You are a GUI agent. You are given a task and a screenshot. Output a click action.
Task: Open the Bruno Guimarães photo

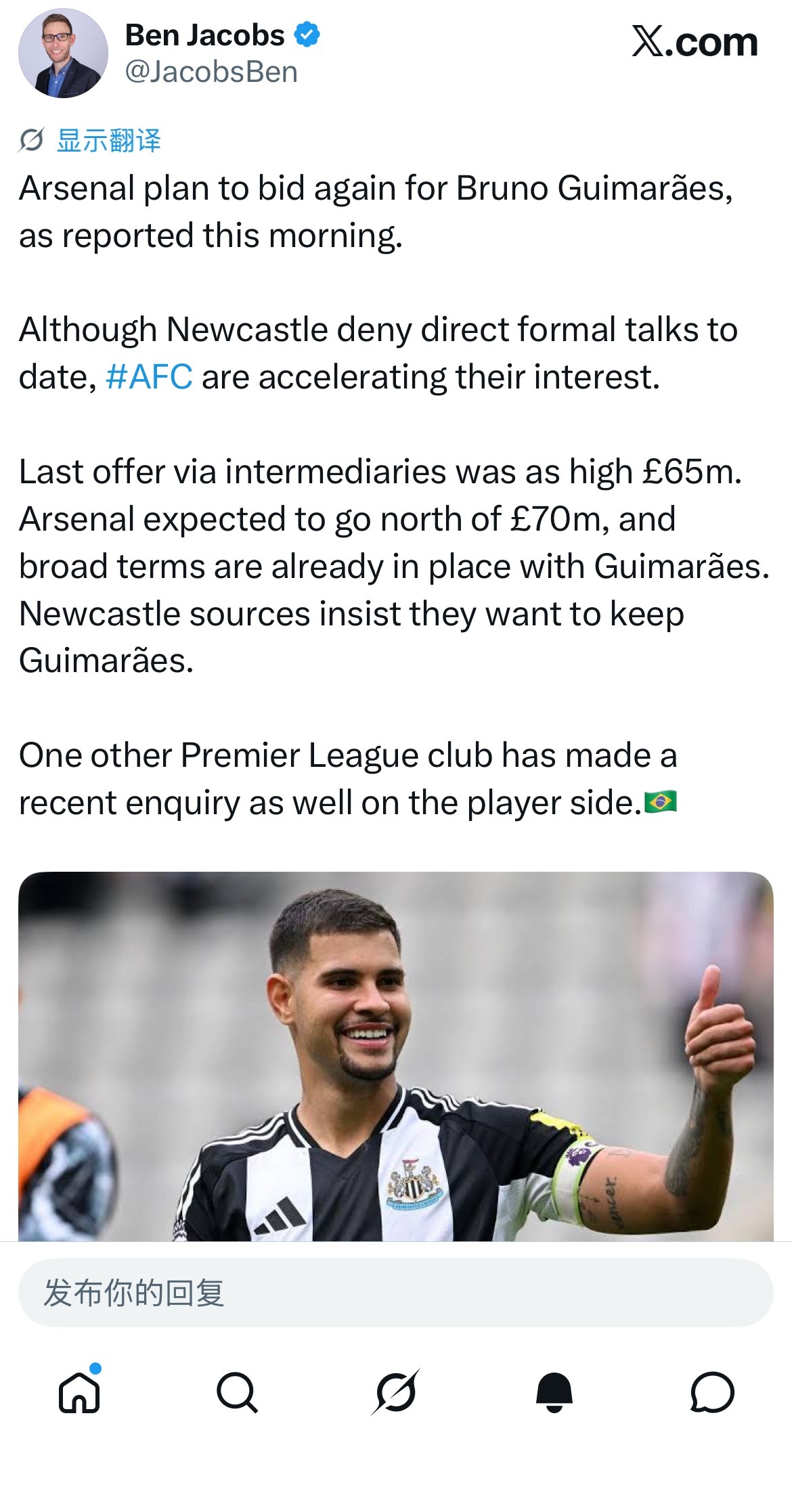point(396,1056)
